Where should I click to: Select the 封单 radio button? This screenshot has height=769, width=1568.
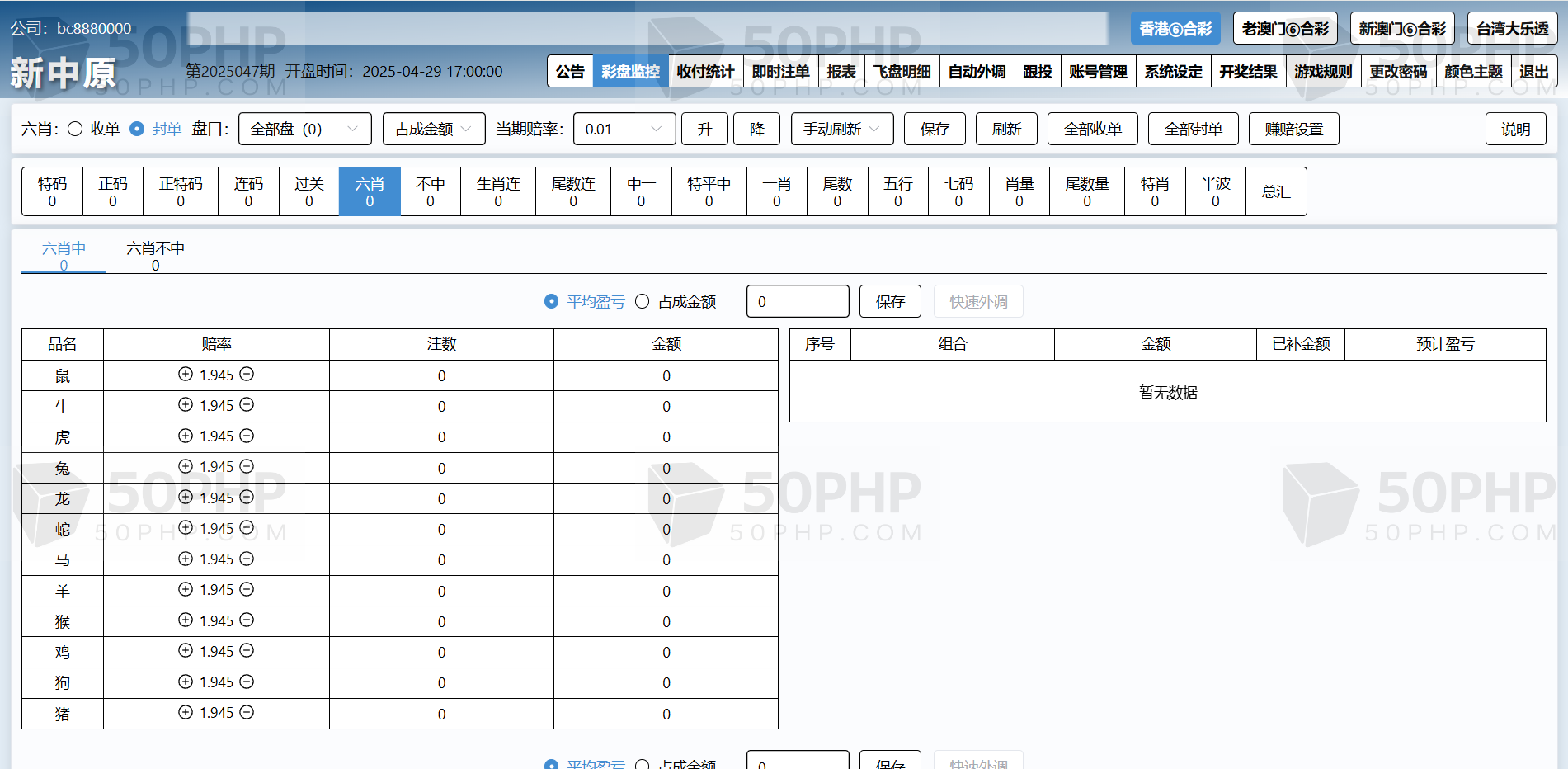click(x=137, y=129)
